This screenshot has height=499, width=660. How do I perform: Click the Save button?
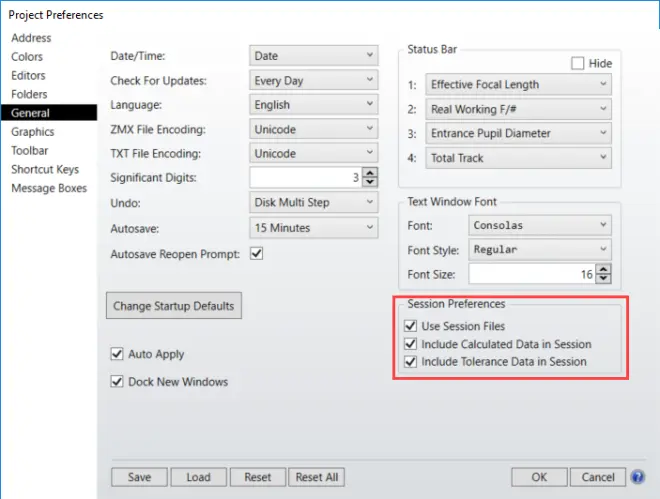tap(139, 477)
